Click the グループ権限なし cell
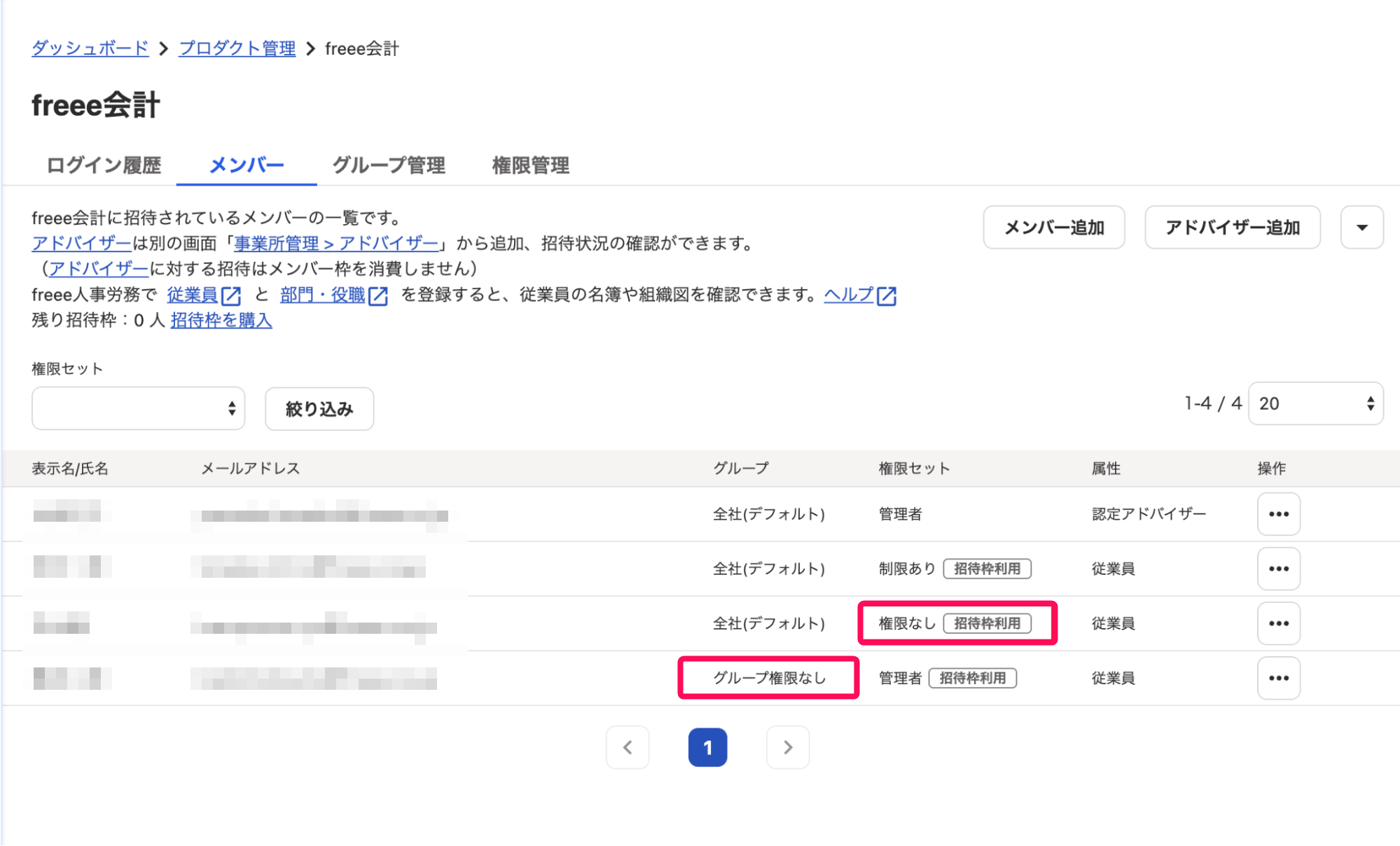The image size is (1400, 846). click(x=769, y=678)
